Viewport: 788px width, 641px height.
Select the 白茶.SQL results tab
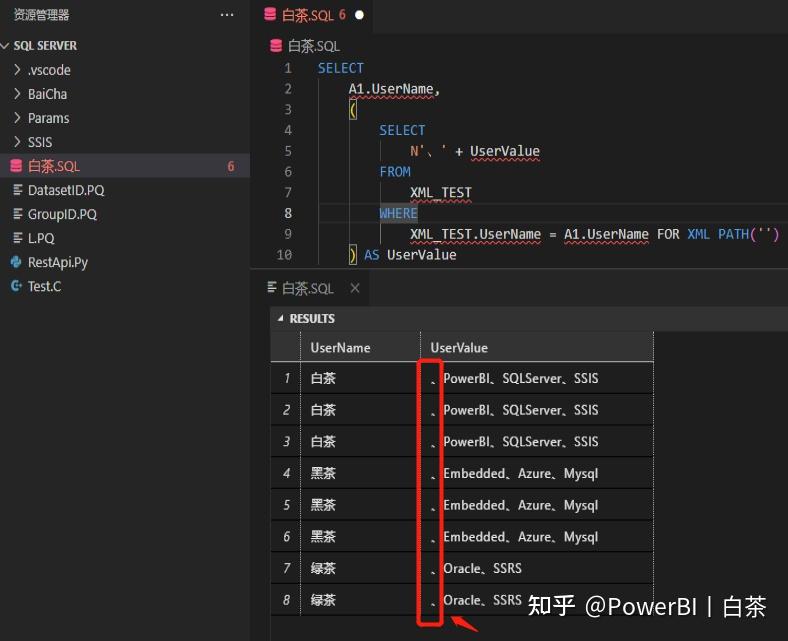[x=308, y=289]
